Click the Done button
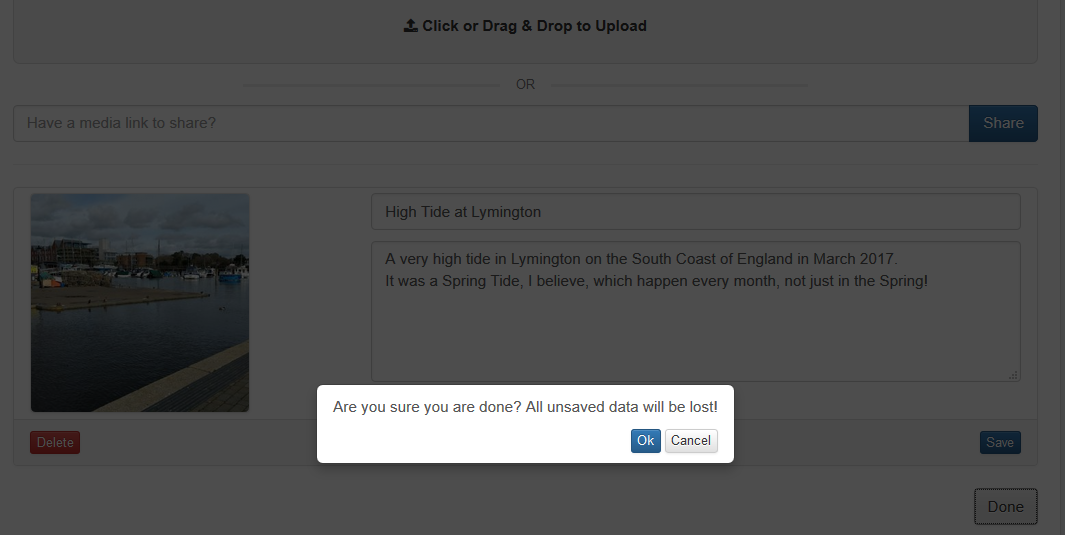This screenshot has width=1065, height=535. 1006,506
